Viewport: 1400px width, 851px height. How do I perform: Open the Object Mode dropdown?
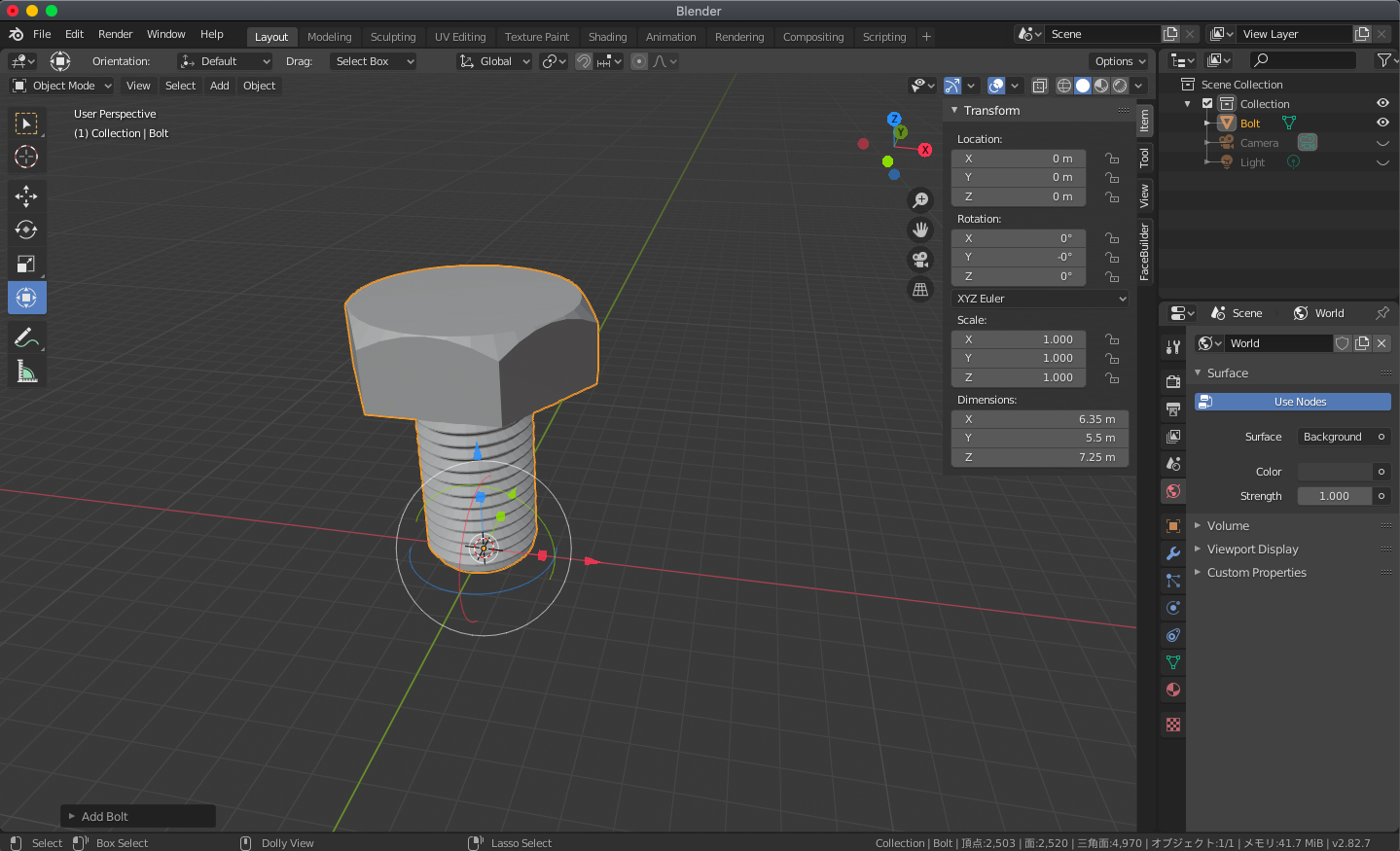[x=61, y=86]
